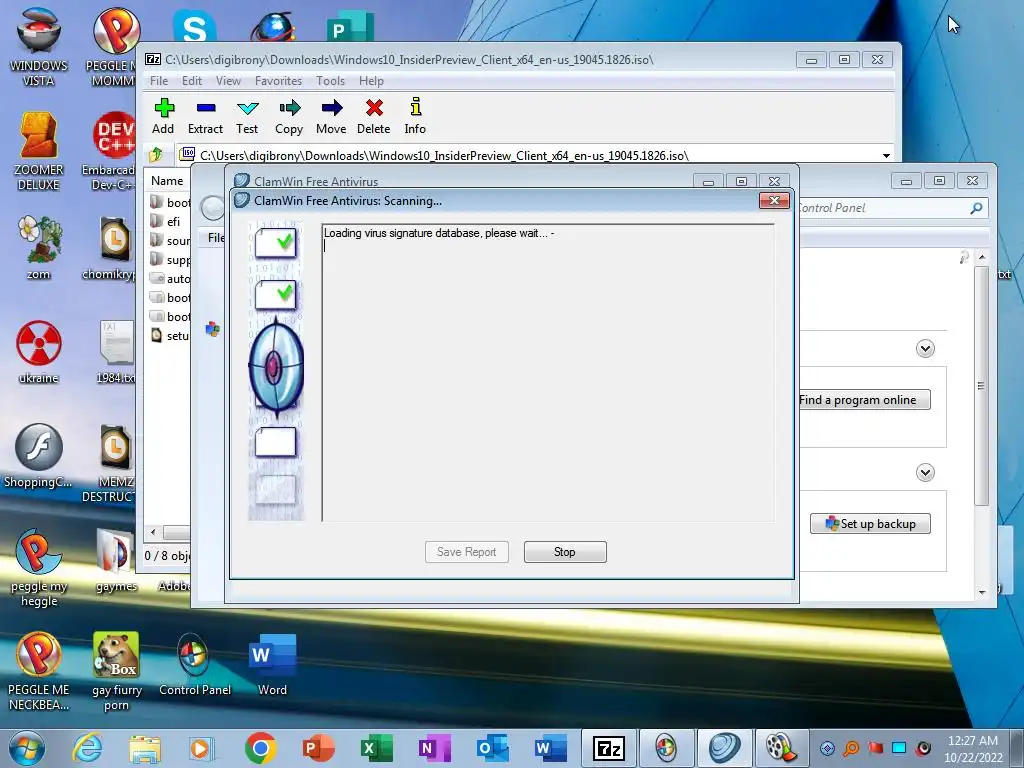
Task: Select the 1984.txt desktop file
Action: pyautogui.click(x=116, y=353)
